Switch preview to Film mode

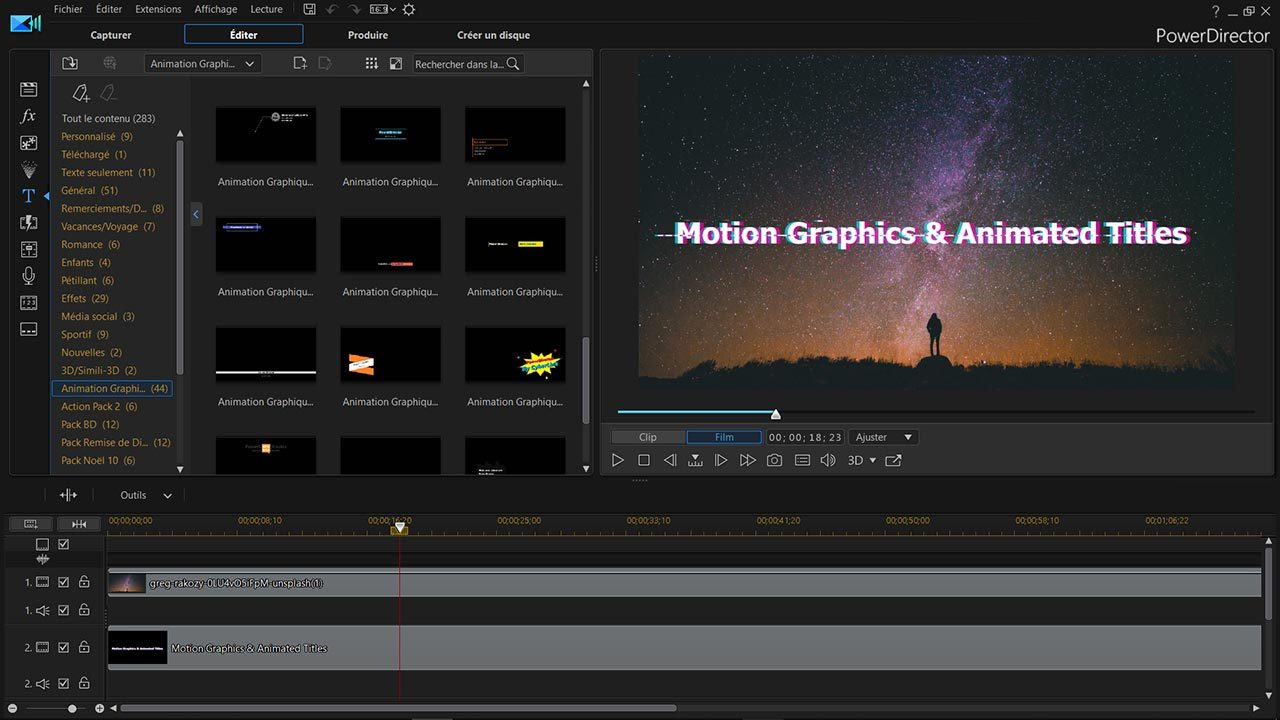(724, 437)
